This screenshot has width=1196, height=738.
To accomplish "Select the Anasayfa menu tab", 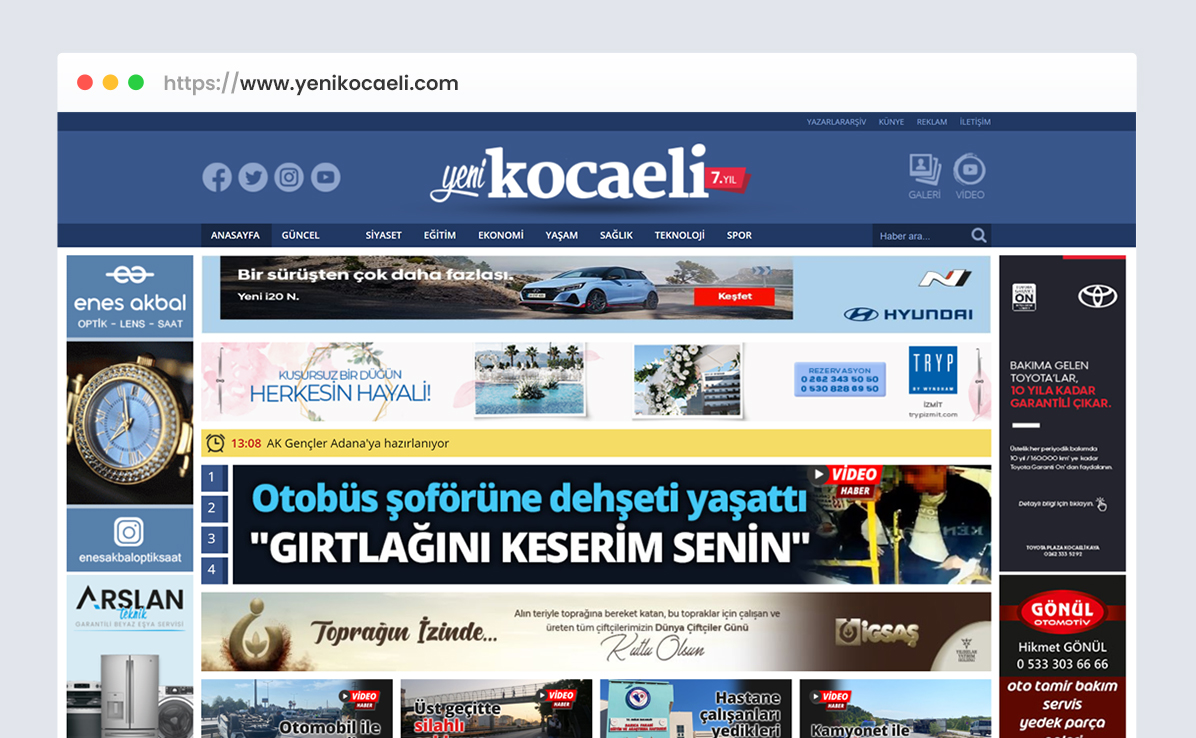I will click(235, 236).
